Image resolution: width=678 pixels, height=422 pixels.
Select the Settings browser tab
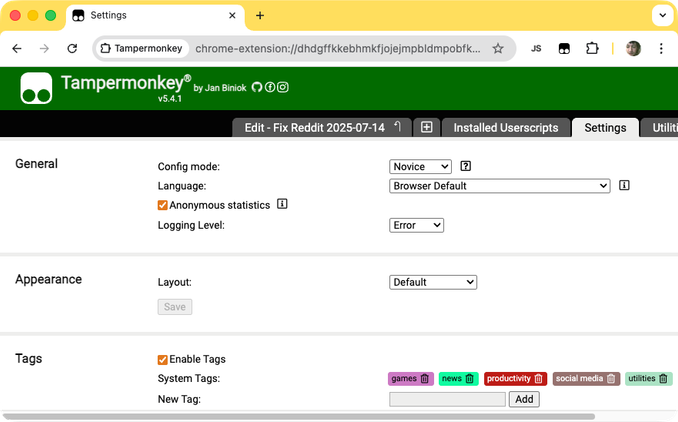point(155,16)
